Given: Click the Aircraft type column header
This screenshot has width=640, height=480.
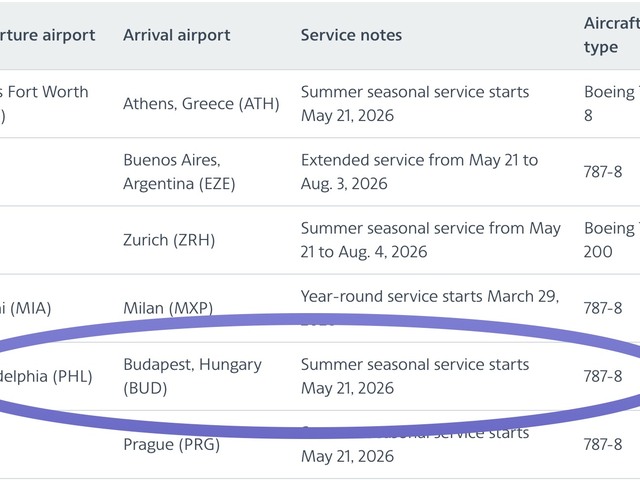Looking at the screenshot, I should tap(611, 35).
